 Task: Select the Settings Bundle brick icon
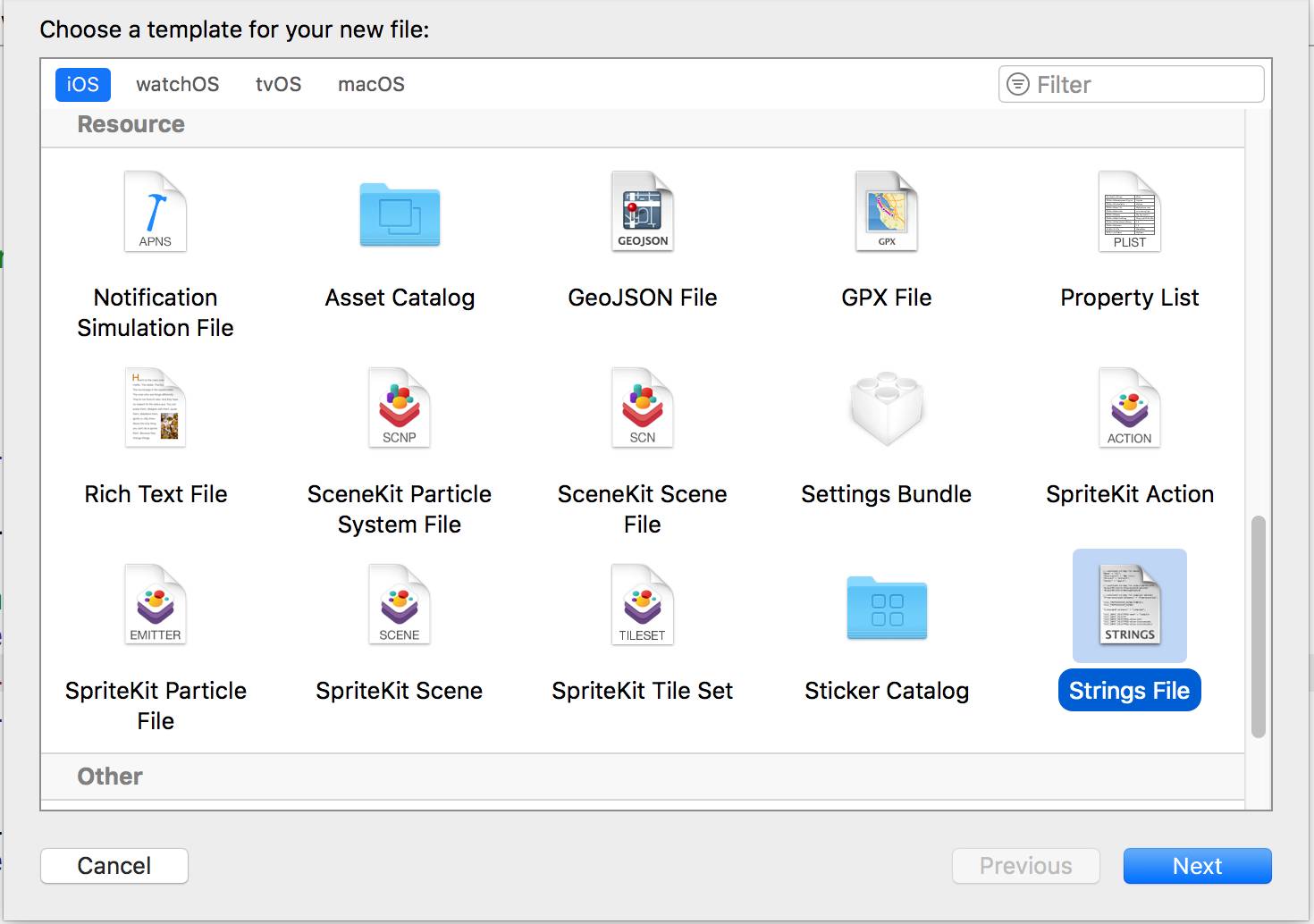coord(887,408)
